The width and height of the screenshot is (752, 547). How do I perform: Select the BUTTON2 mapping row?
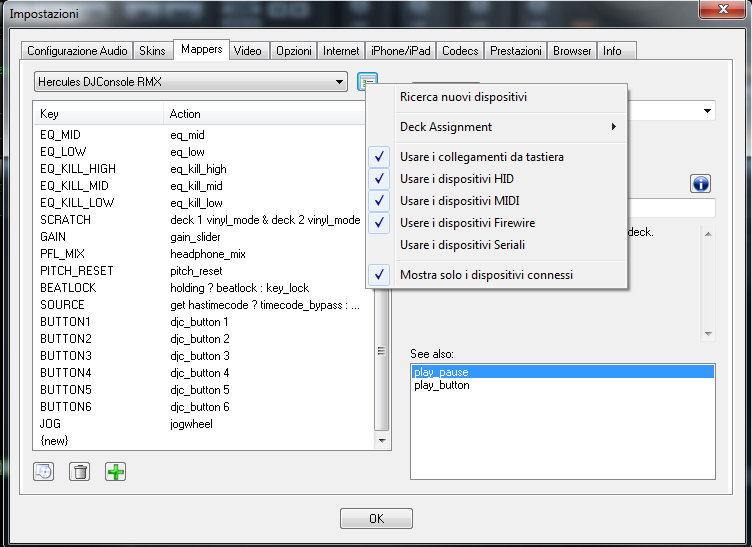click(x=203, y=339)
